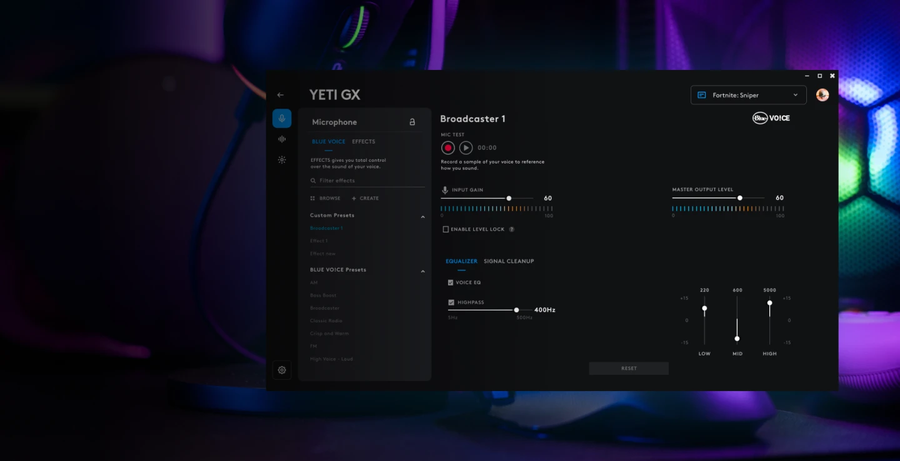
Task: Click the Broadcaster 1 heading
Action: point(473,119)
